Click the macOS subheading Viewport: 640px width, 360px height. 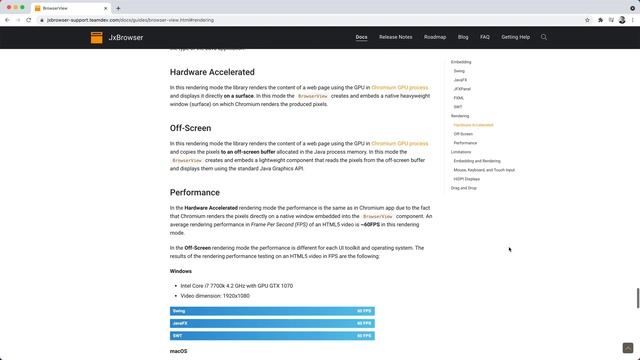(x=179, y=351)
